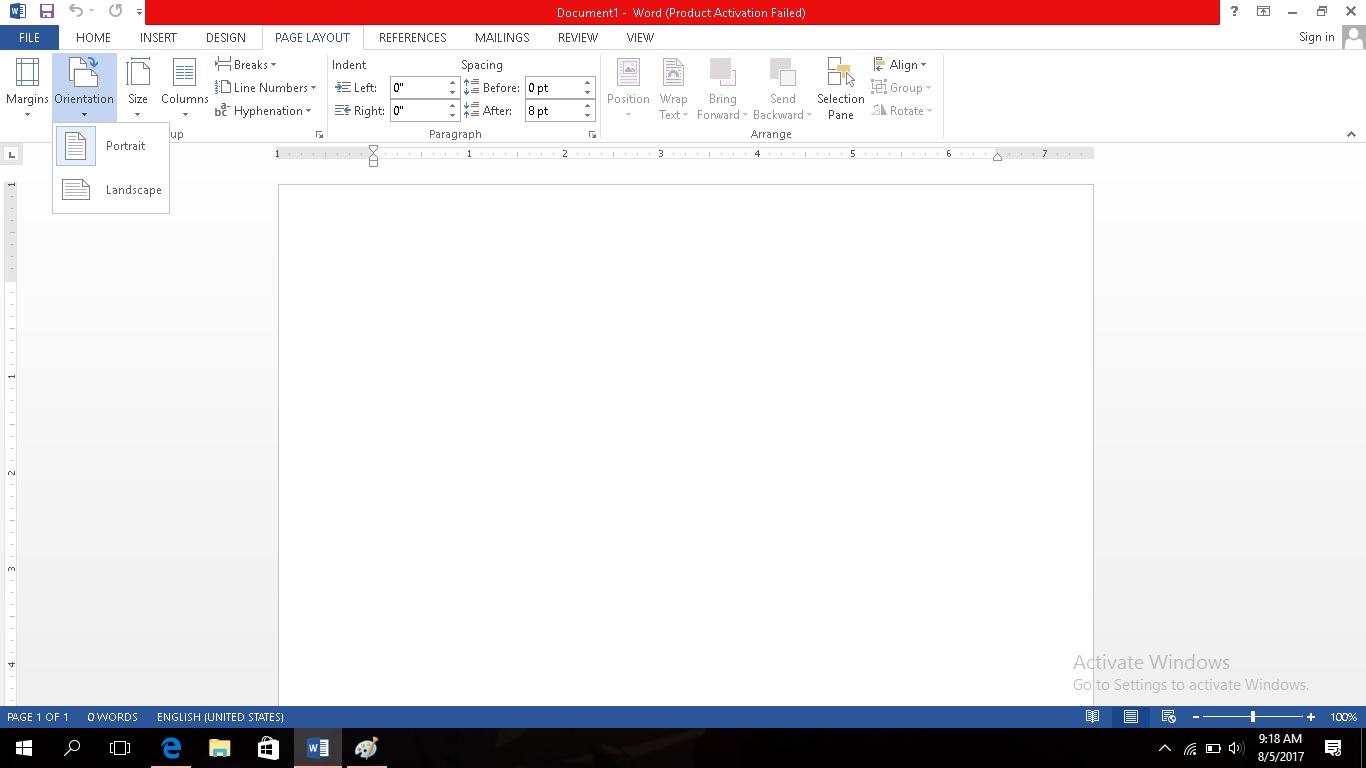Image resolution: width=1366 pixels, height=768 pixels.
Task: Collapse the Orientation dropdown button
Action: coord(84,88)
